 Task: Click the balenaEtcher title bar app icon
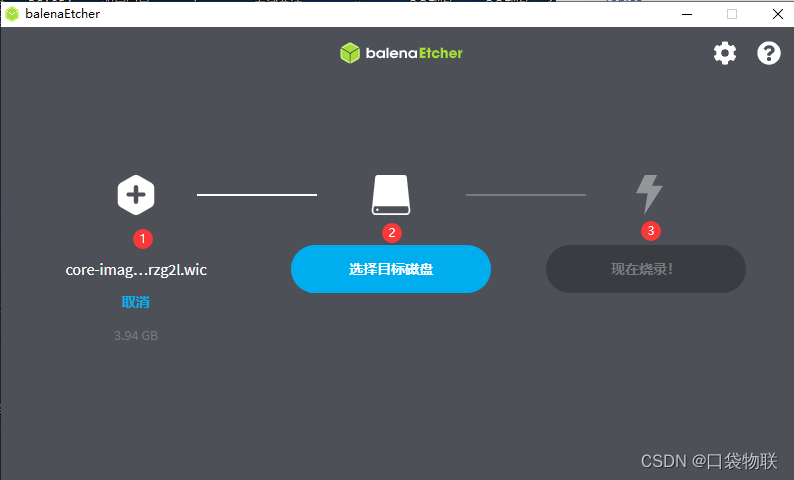[12, 14]
